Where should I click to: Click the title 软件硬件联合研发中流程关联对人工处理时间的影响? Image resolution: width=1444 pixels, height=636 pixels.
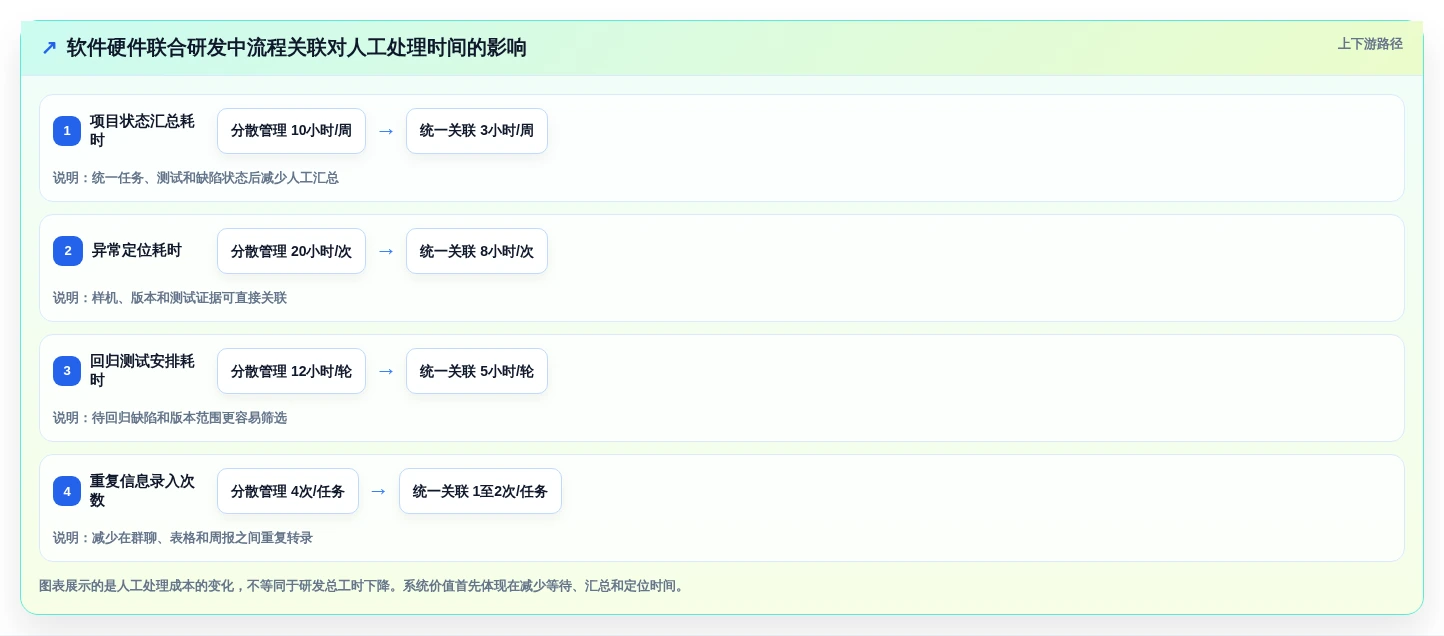(x=297, y=48)
